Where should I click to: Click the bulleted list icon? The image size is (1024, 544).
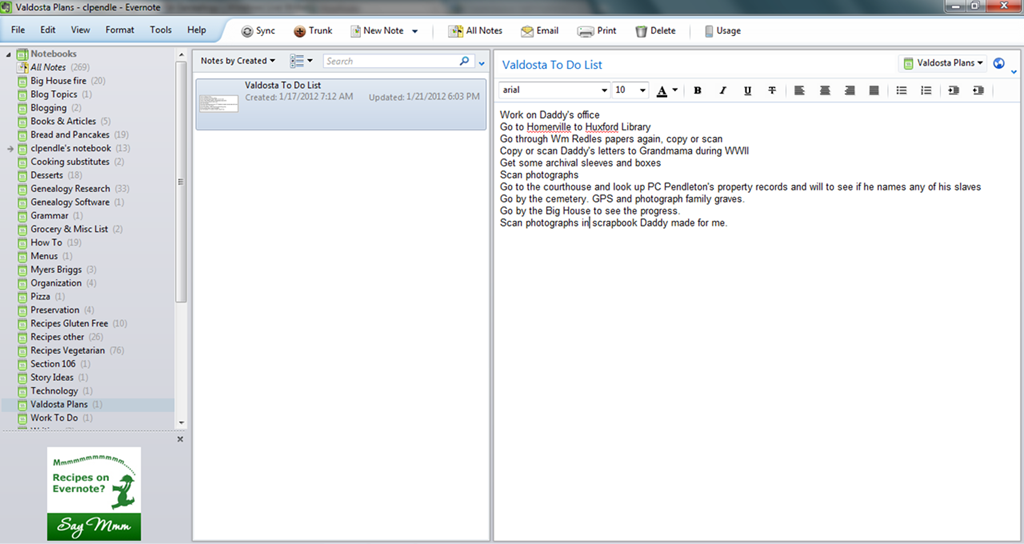[x=901, y=90]
